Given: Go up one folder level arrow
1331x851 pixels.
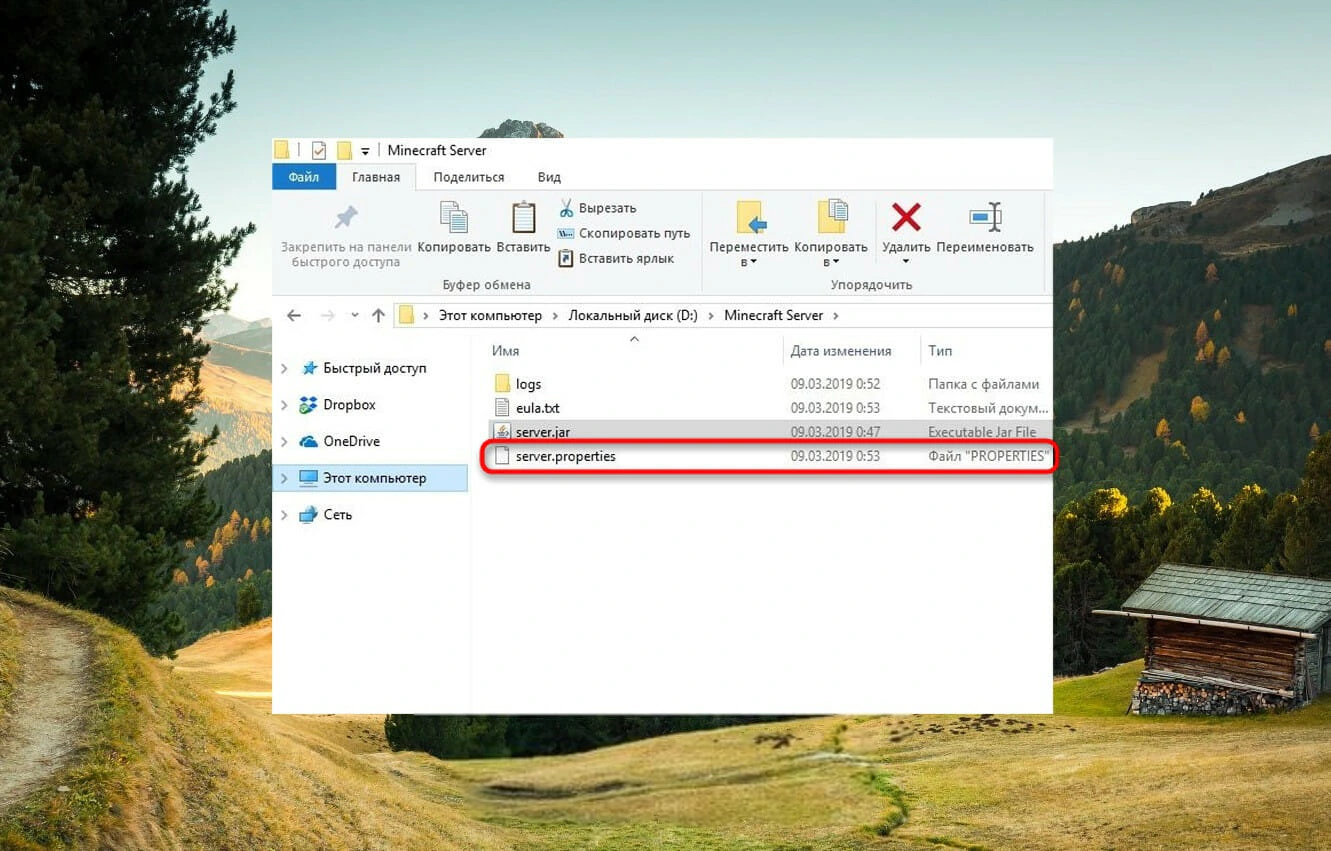Looking at the screenshot, I should [x=378, y=315].
